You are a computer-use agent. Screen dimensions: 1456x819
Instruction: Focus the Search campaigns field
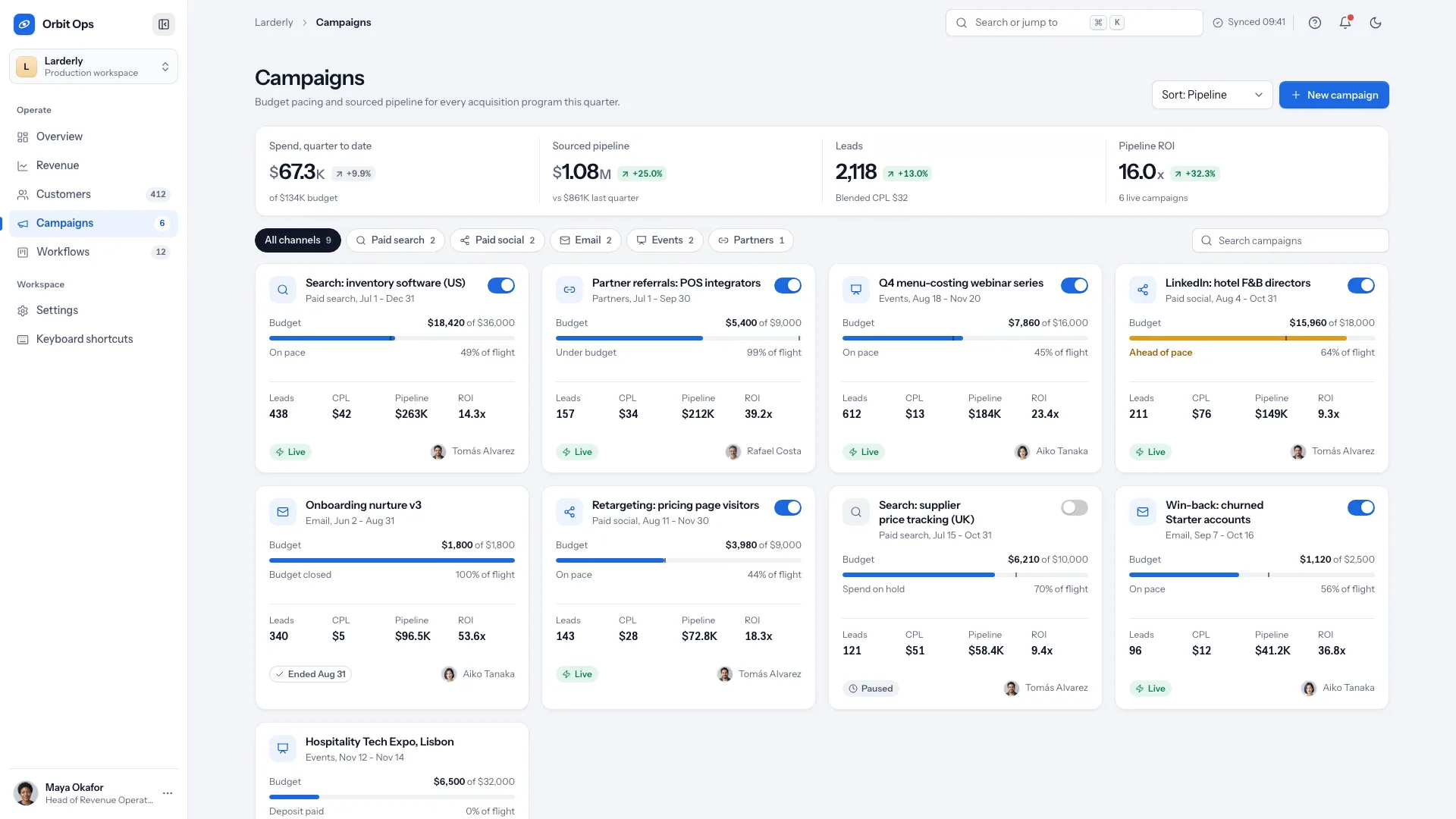[x=1291, y=240]
